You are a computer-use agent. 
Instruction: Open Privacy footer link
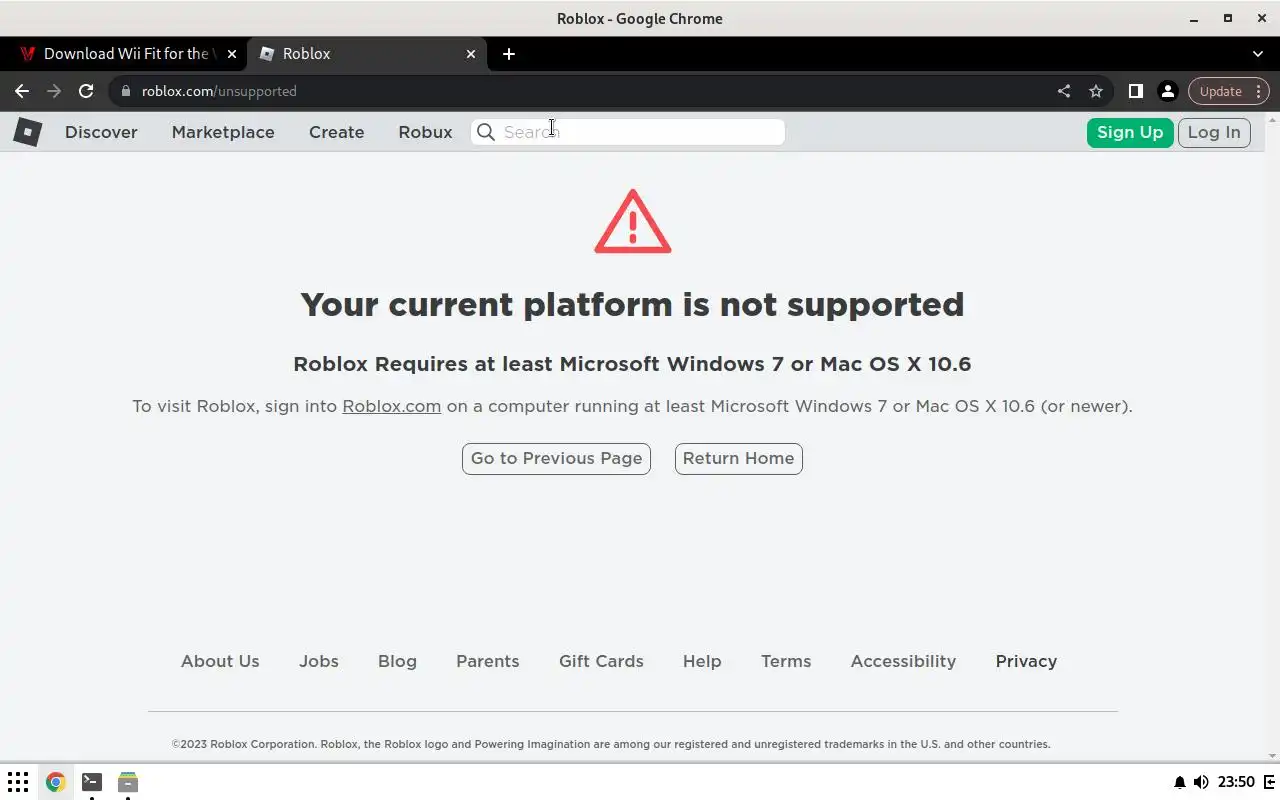[1026, 661]
